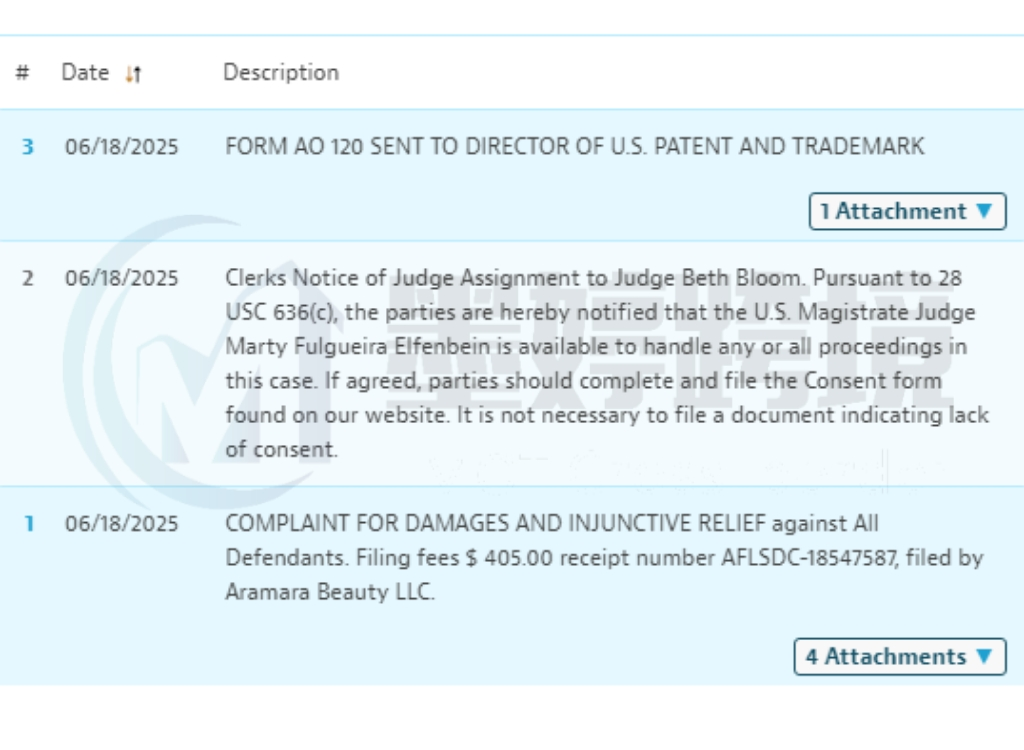Open docket entry number 1 link
The height and width of the screenshot is (750, 1024).
pos(28,524)
